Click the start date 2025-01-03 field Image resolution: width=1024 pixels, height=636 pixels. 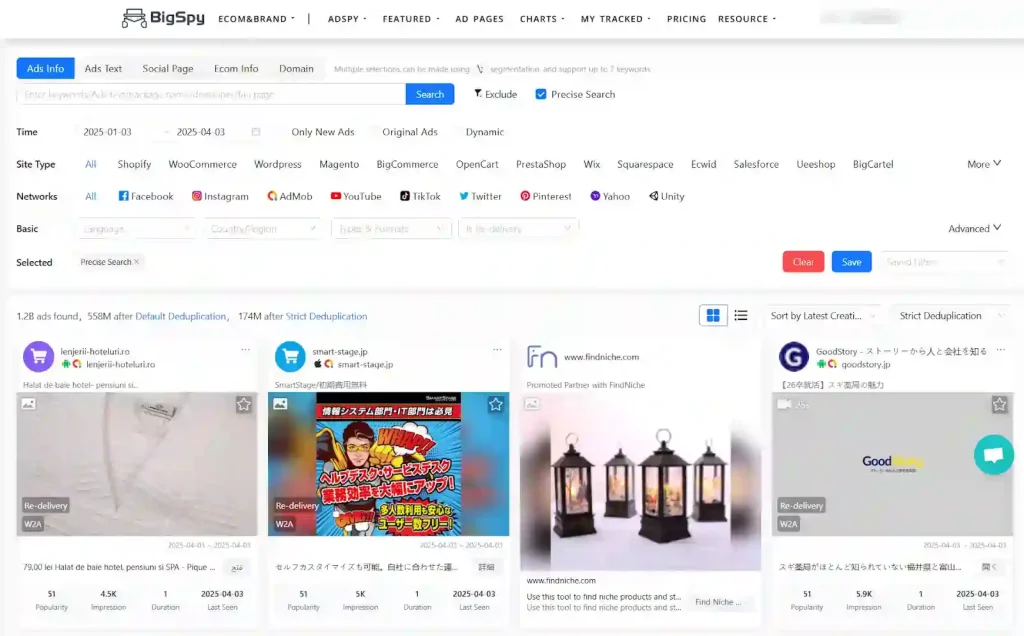pyautogui.click(x=107, y=131)
